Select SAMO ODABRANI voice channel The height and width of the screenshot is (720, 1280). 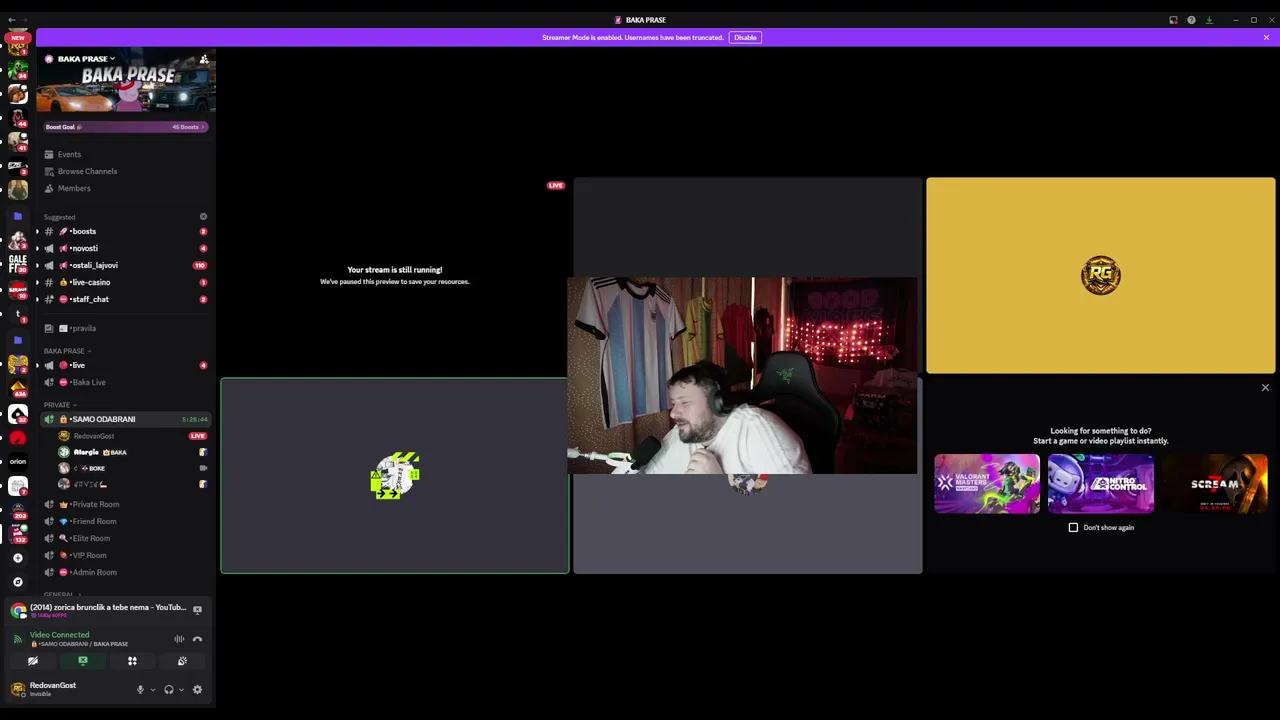[x=125, y=419]
